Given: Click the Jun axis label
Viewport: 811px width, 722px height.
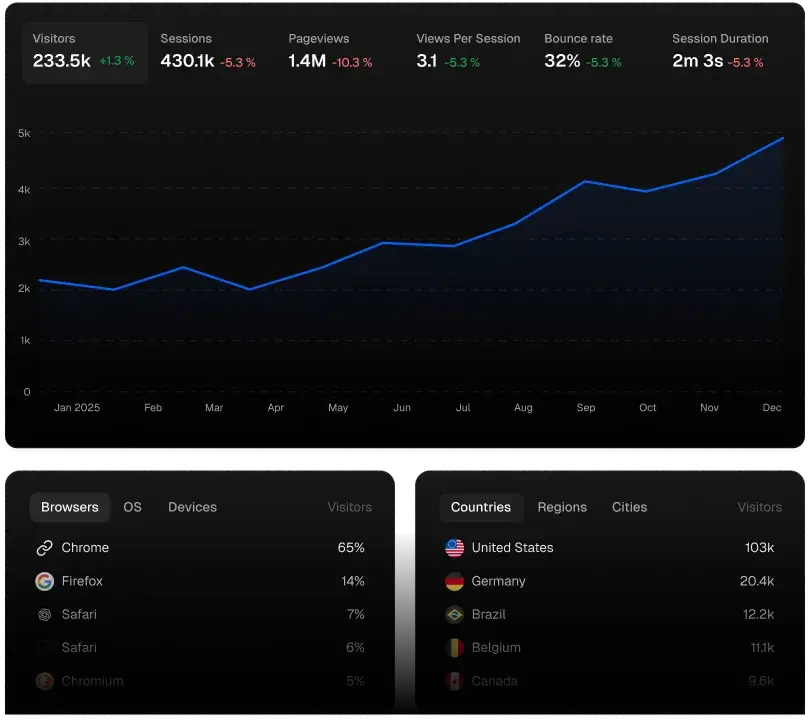Looking at the screenshot, I should [x=402, y=408].
